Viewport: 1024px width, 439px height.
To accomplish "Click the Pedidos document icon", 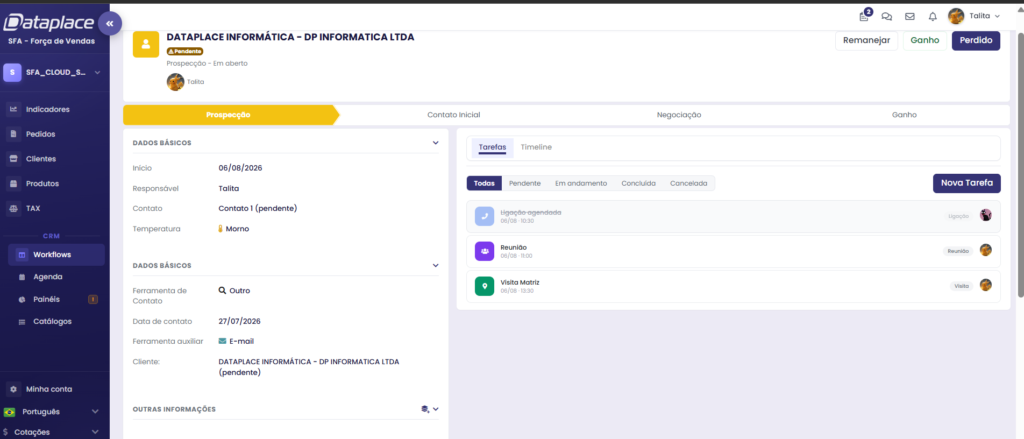I will [x=13, y=134].
